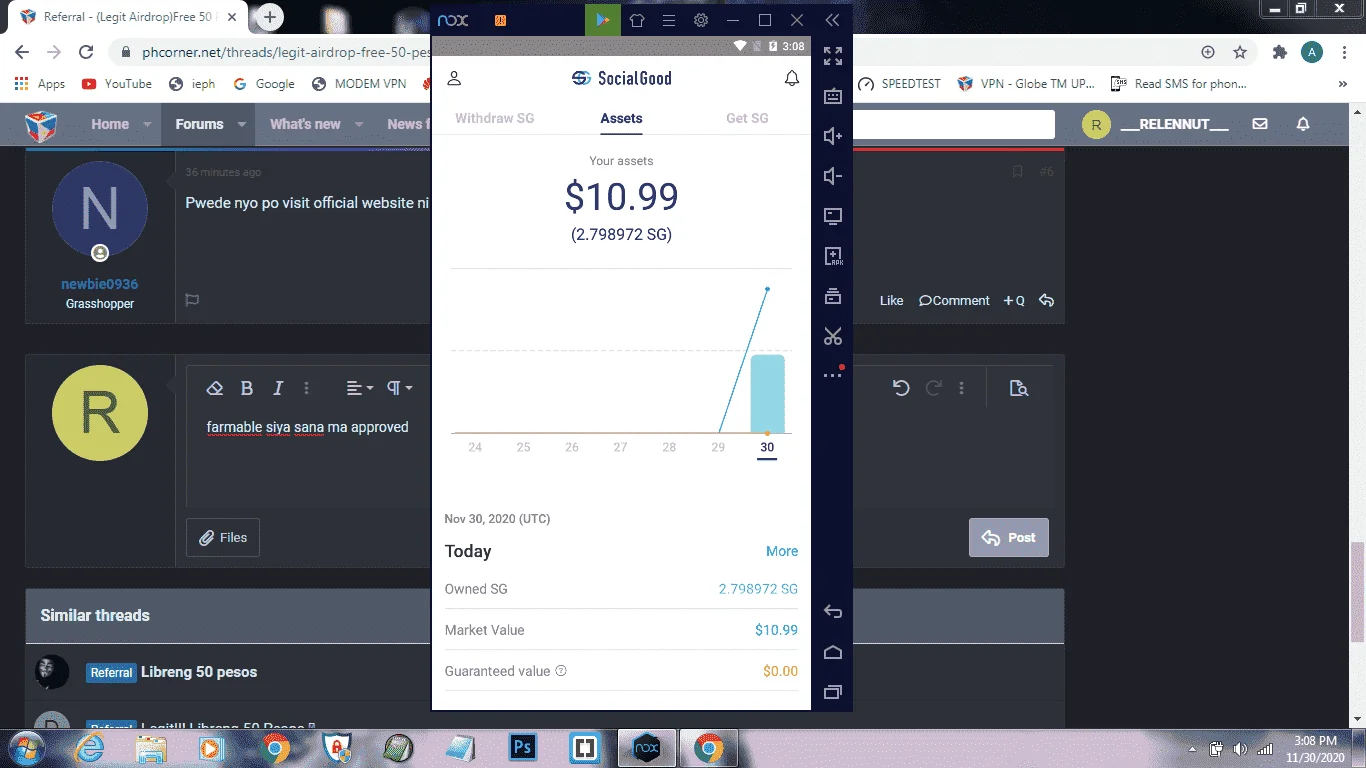Reload the phcorner page
This screenshot has width=1366, height=768.
86,52
